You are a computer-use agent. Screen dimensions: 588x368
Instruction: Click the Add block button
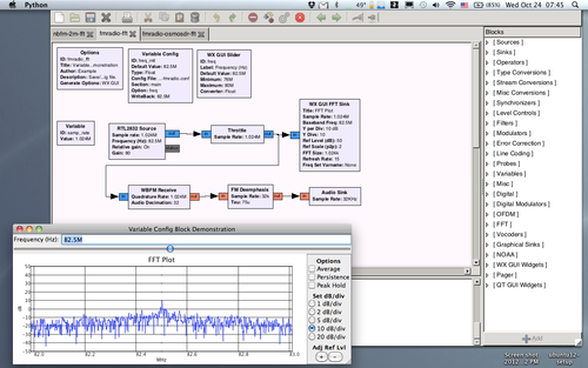click(x=532, y=338)
